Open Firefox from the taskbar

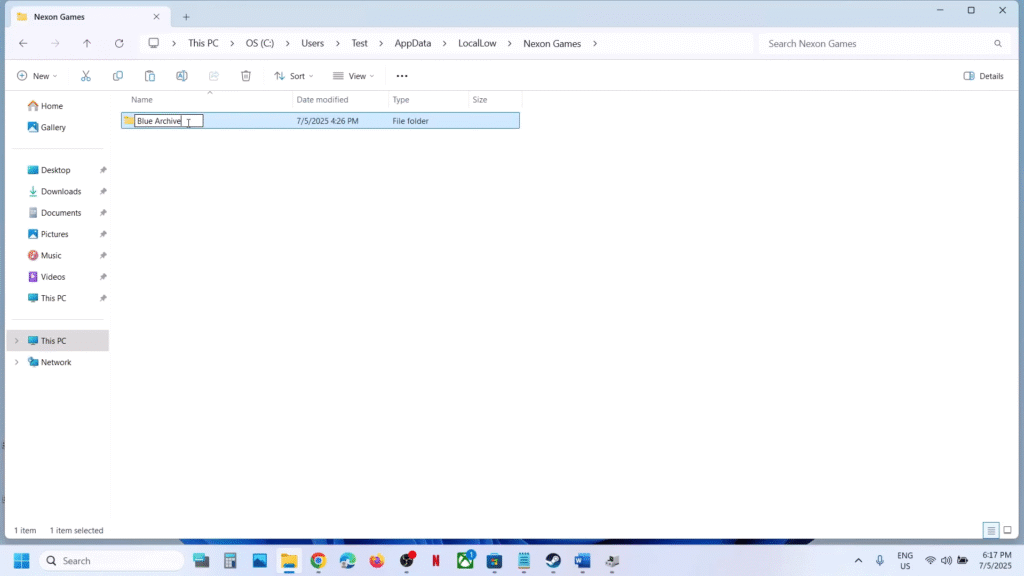377,560
